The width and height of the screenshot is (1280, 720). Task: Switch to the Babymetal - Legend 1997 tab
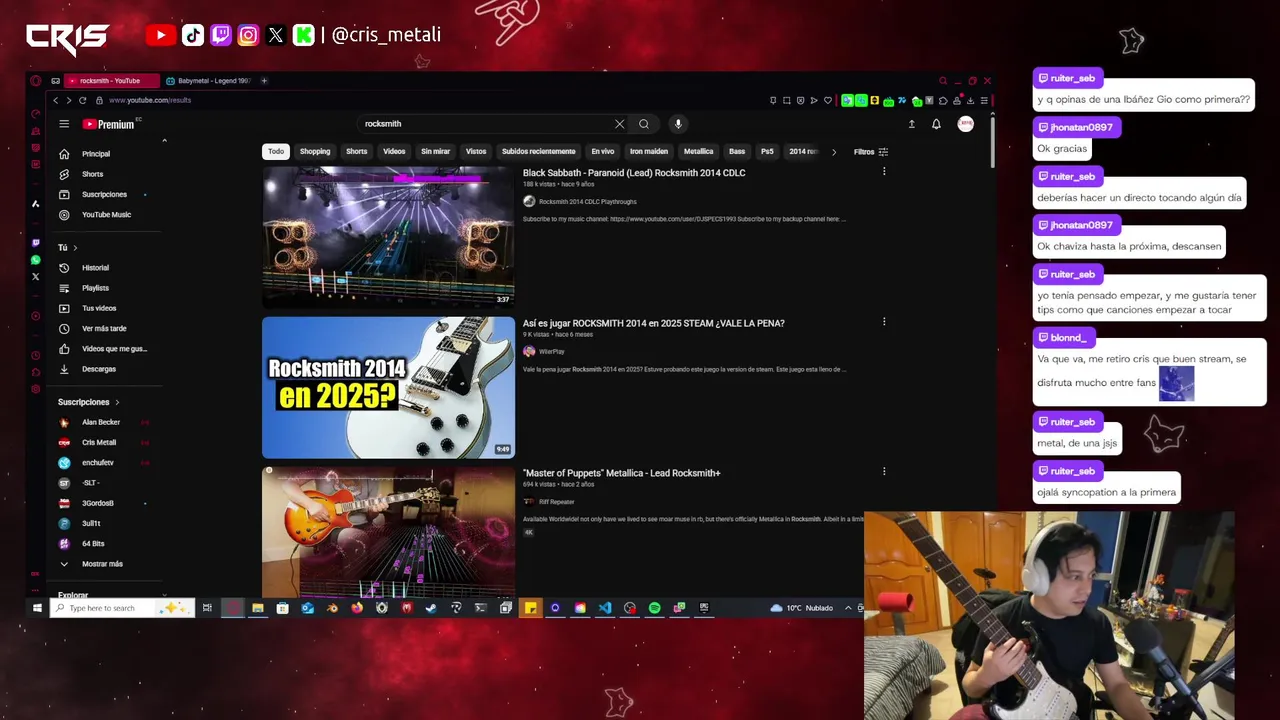pyautogui.click(x=208, y=81)
